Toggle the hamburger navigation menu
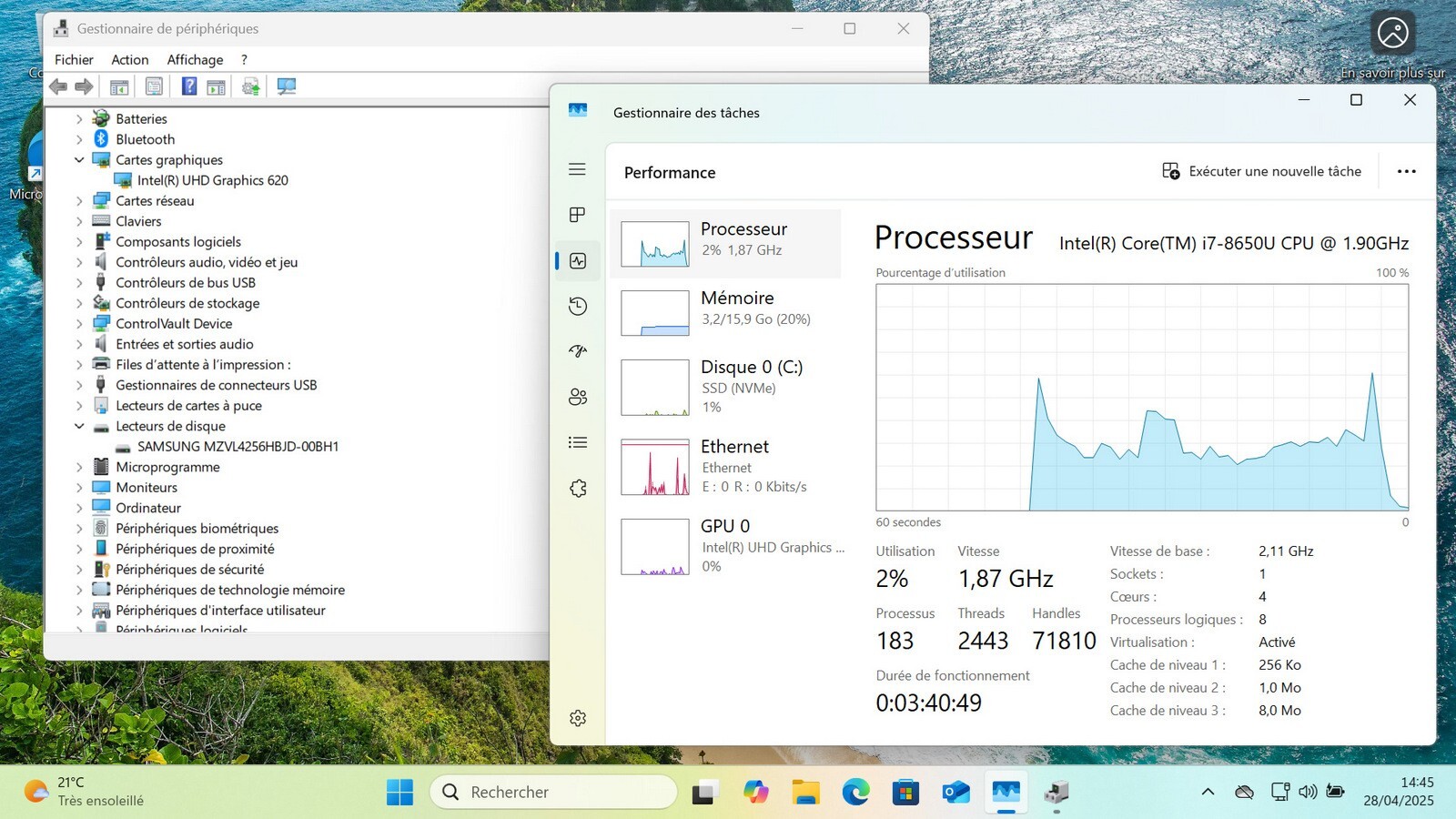The height and width of the screenshot is (819, 1456). pyautogui.click(x=577, y=169)
